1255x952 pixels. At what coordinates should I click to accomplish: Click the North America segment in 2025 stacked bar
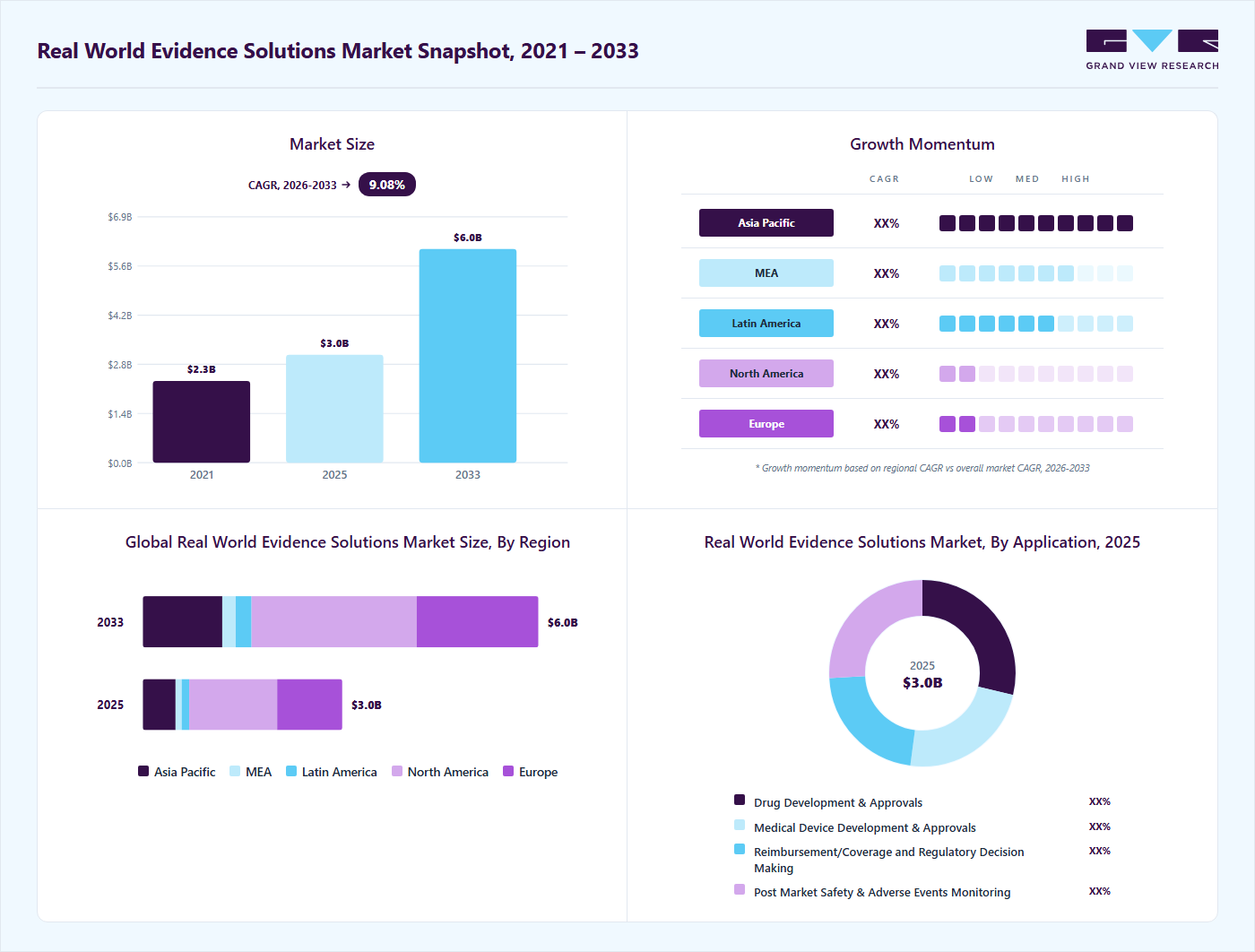233,705
